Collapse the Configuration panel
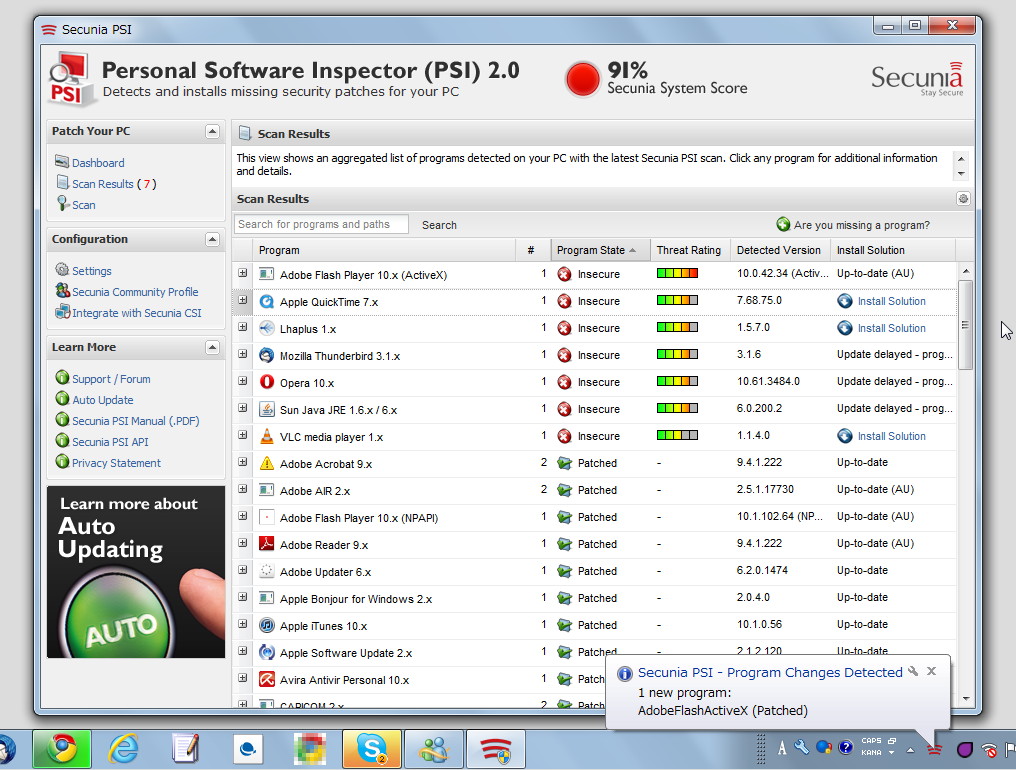The width and height of the screenshot is (1016, 770). (212, 240)
